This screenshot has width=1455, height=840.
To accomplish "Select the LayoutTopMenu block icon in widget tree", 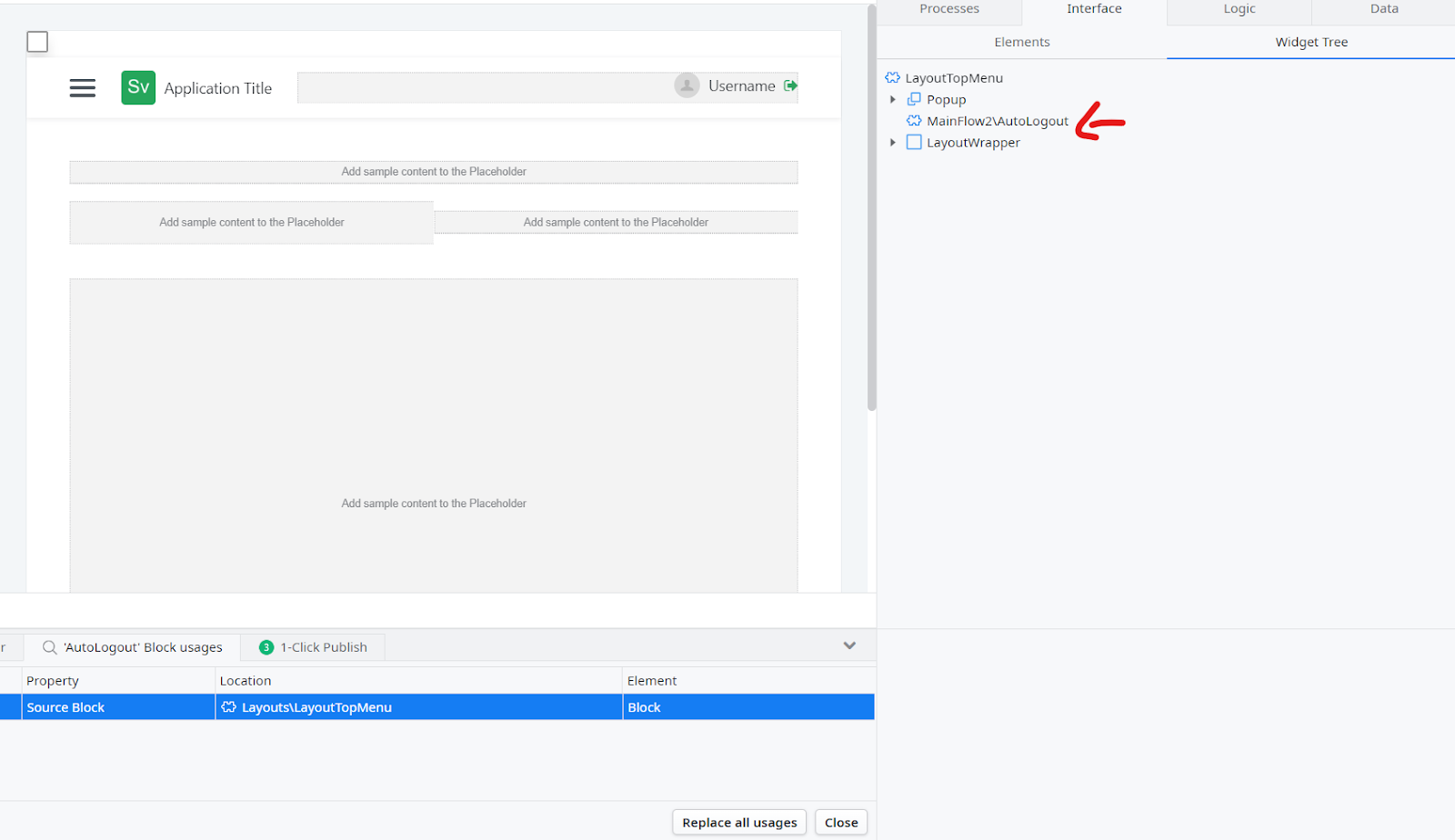I will click(892, 78).
